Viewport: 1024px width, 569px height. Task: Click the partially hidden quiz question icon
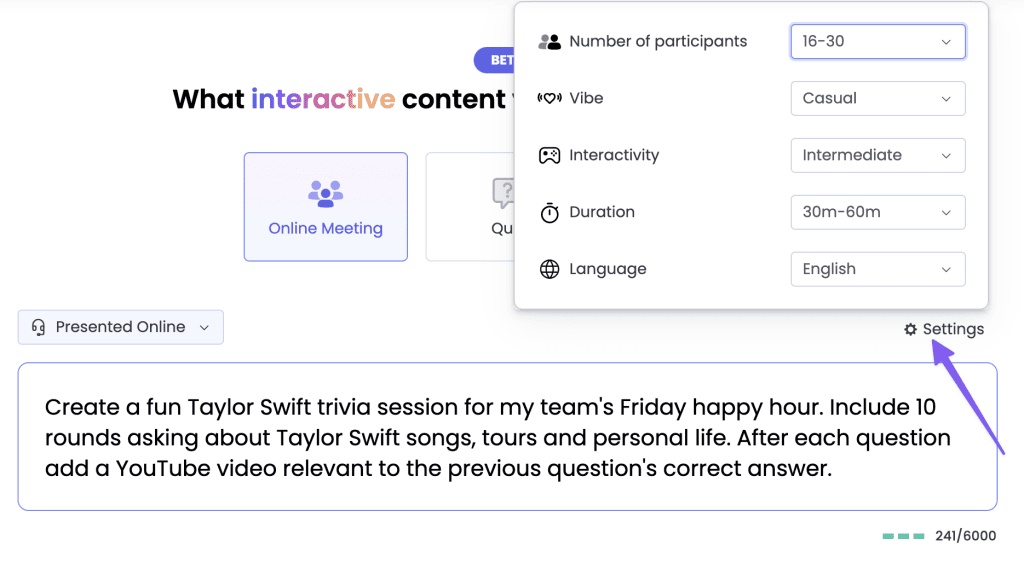click(x=503, y=193)
